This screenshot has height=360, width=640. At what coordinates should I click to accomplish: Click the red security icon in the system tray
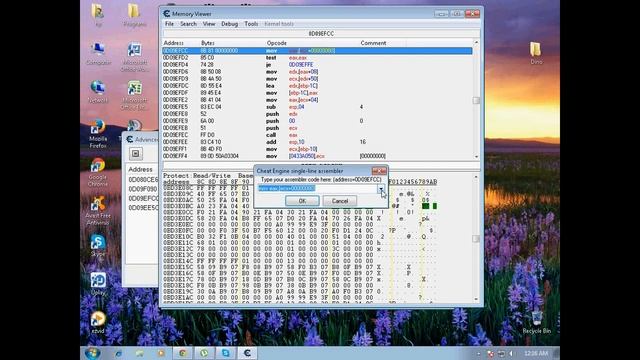pos(491,353)
